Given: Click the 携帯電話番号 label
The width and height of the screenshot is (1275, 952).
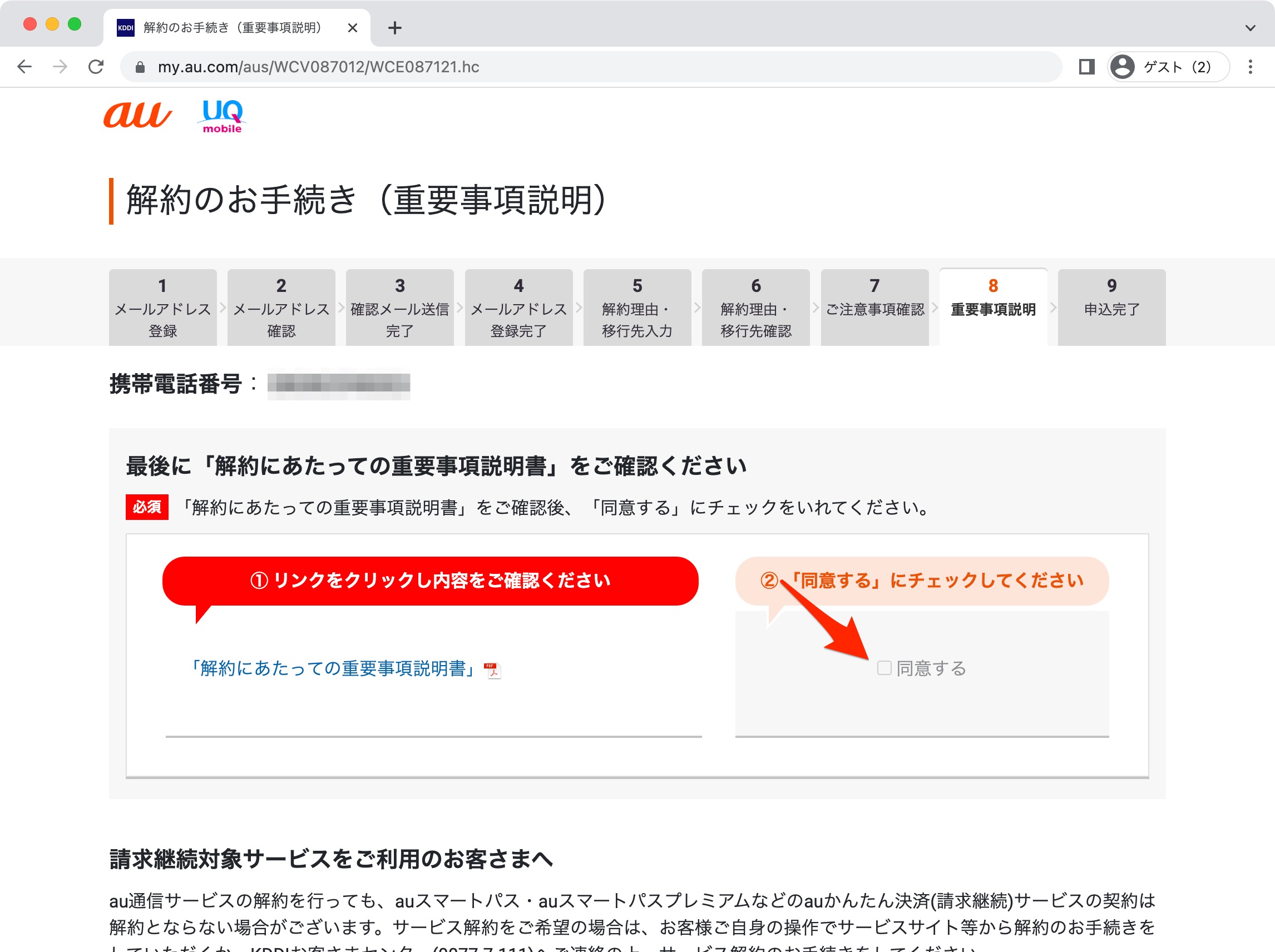Looking at the screenshot, I should (176, 384).
